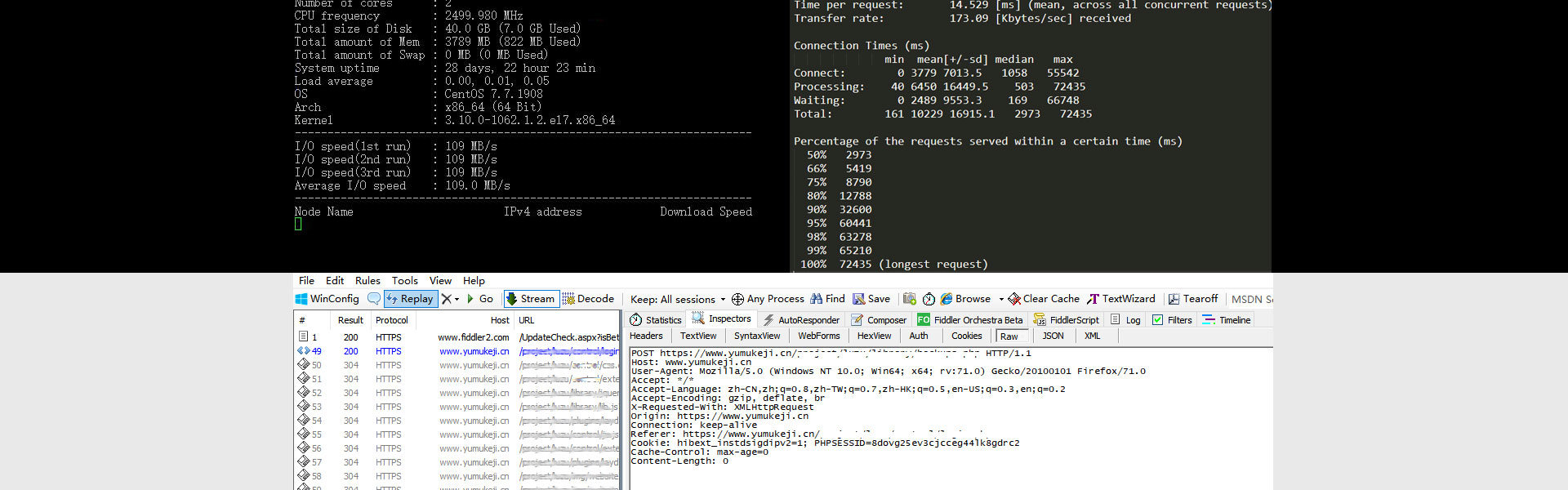Click the Tearoff button
Screen dimensions: 1568x490
click(x=1193, y=299)
